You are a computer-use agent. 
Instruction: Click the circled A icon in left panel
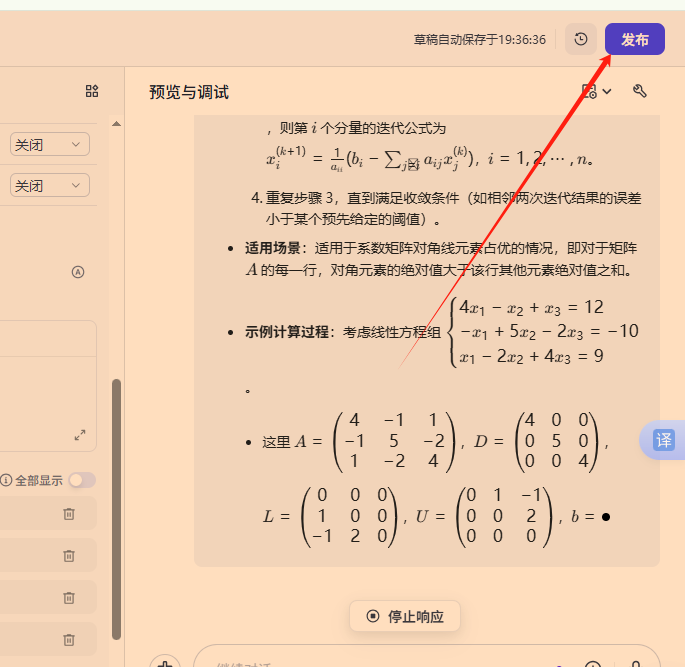coord(78,272)
